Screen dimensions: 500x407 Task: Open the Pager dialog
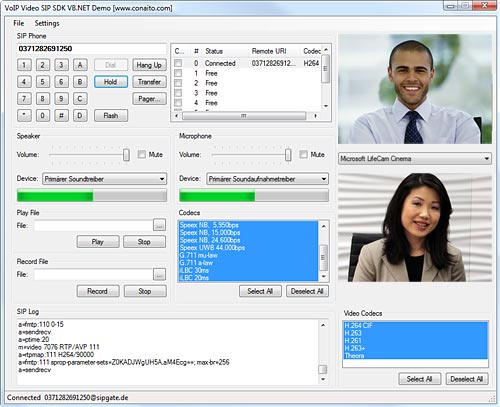click(149, 99)
